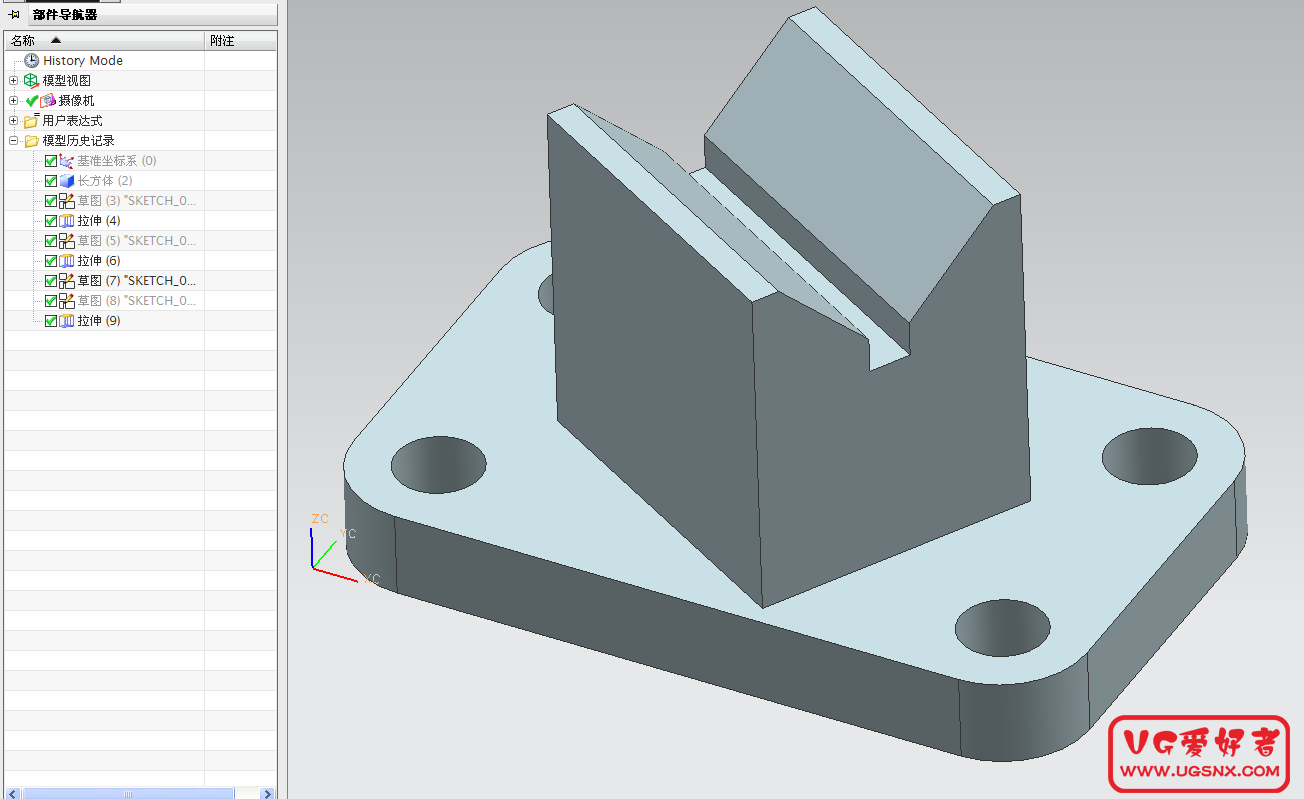Expand the 摄像机 node

click(x=13, y=101)
